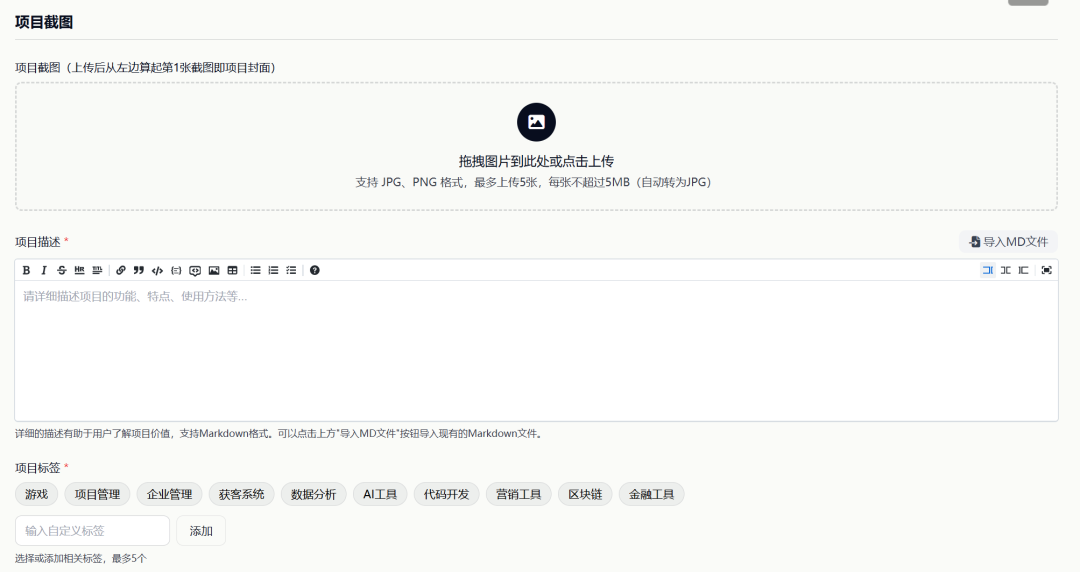
Task: Insert a hyperlink with the link icon
Action: click(x=121, y=270)
